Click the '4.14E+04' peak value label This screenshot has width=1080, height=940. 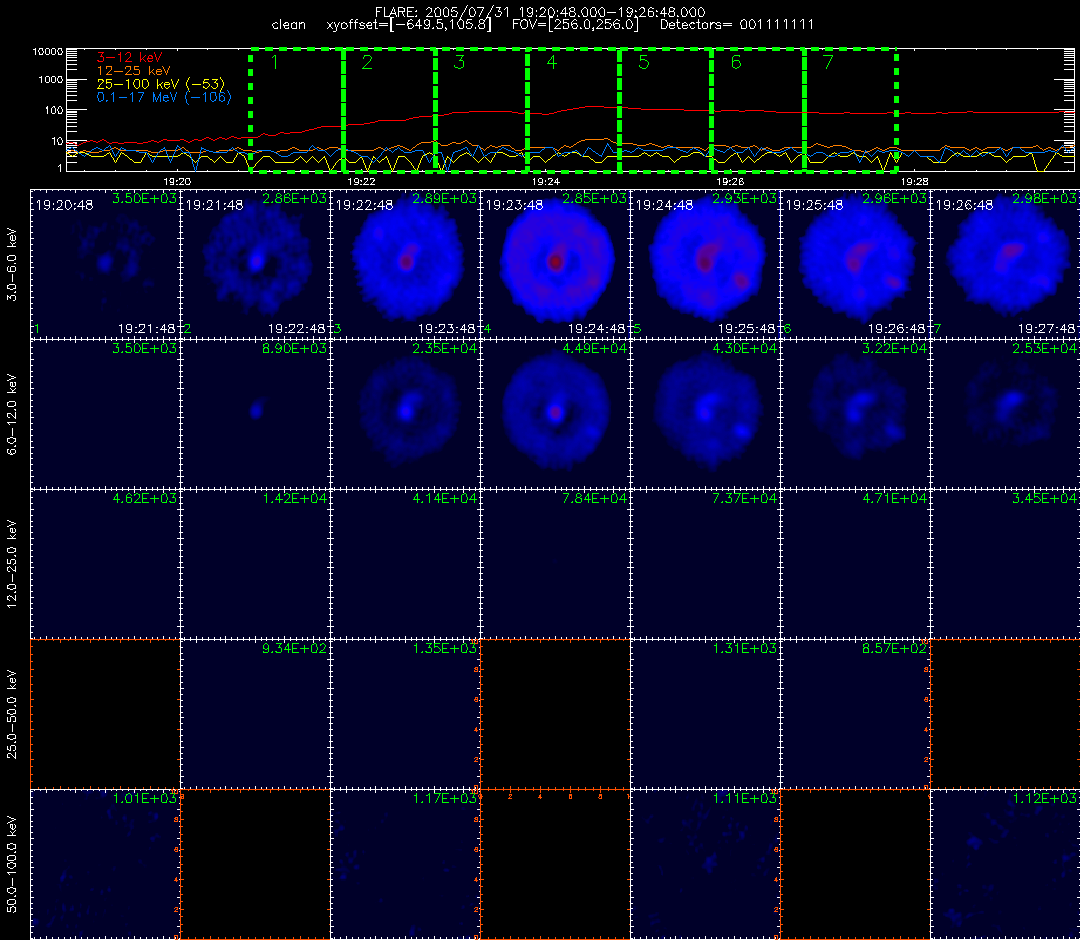click(444, 498)
